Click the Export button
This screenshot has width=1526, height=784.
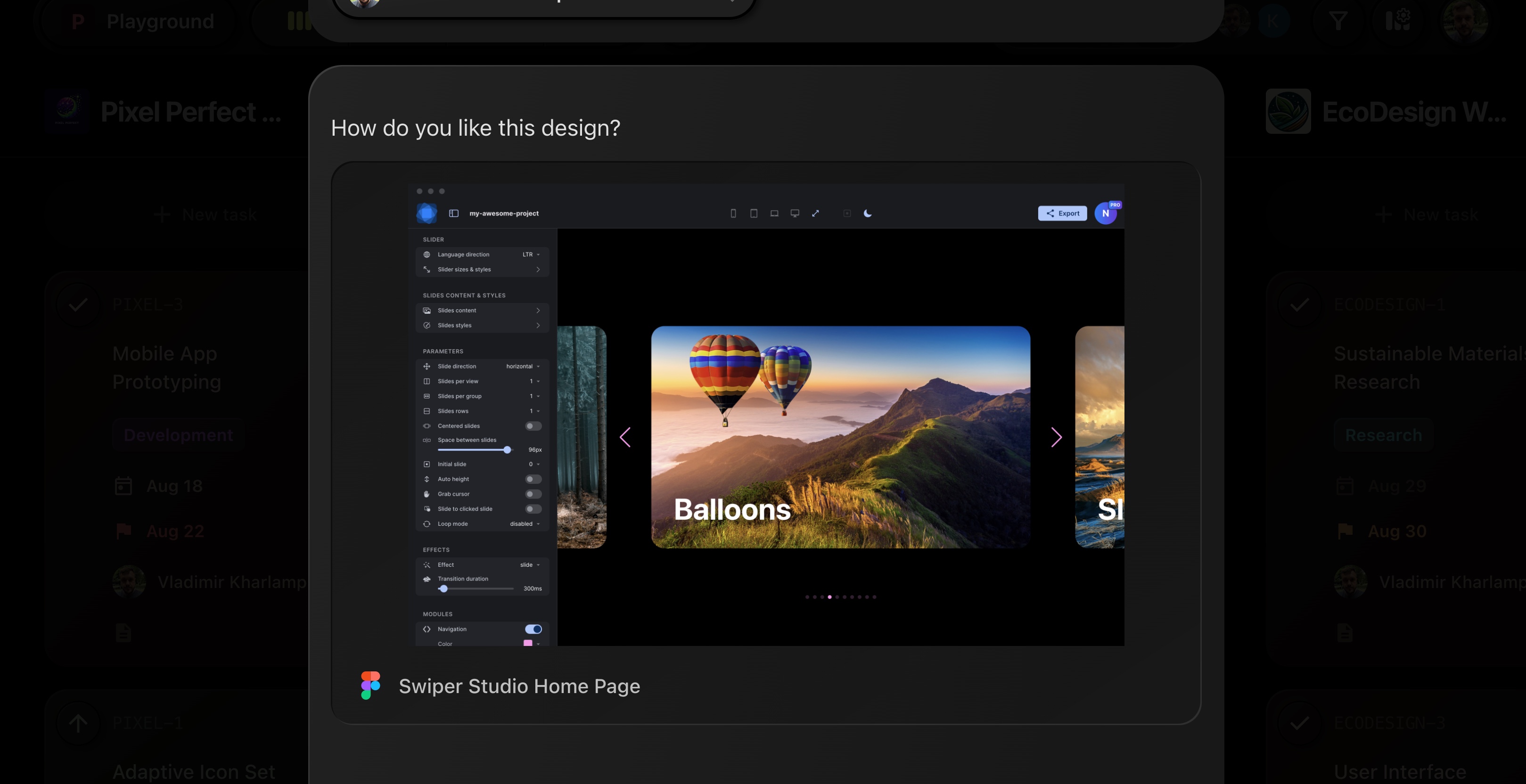(1062, 213)
